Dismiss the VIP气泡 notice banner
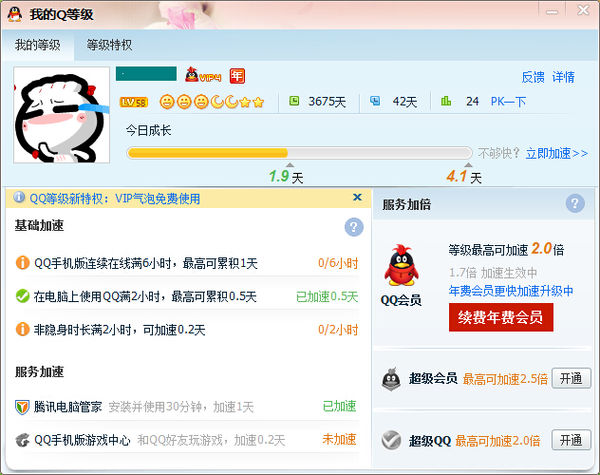 [357, 198]
